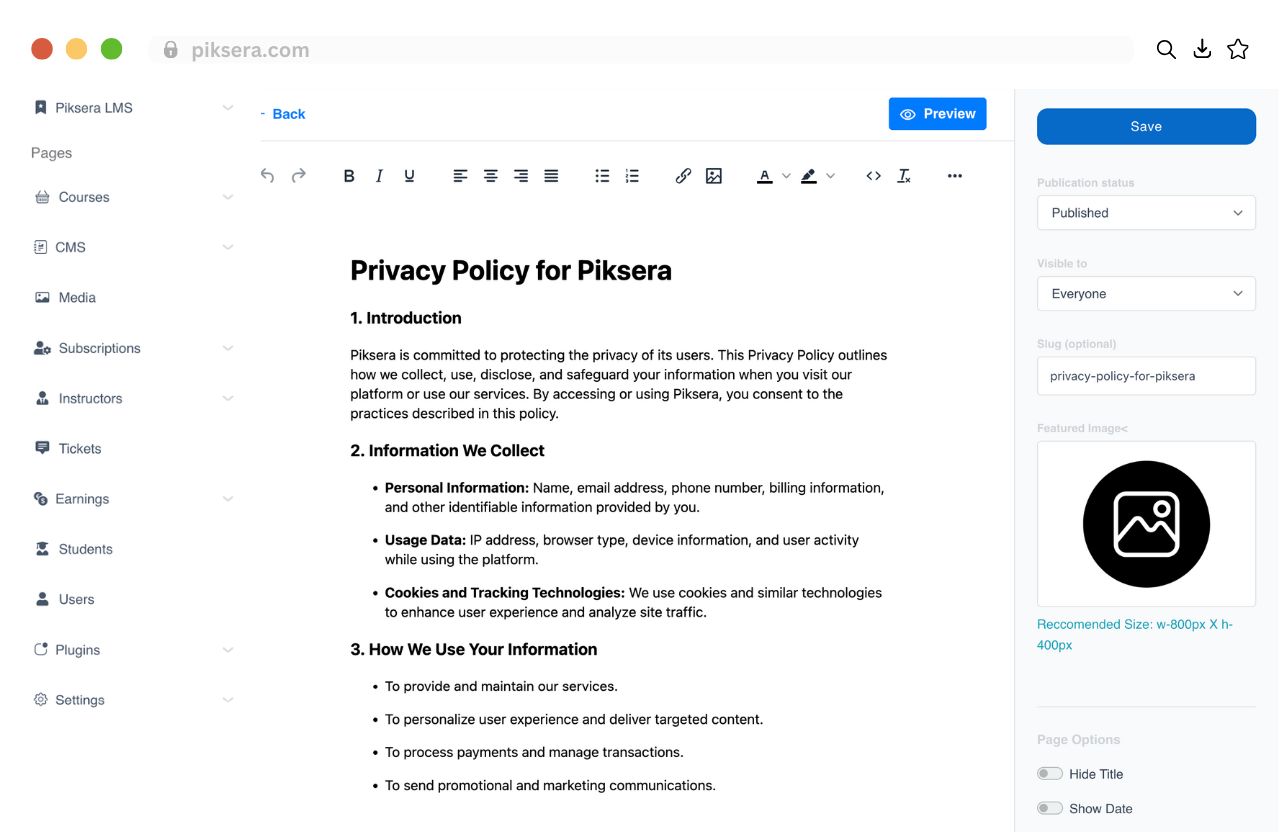Center-align the text using the toolbar
1280x832 pixels.
tap(491, 176)
